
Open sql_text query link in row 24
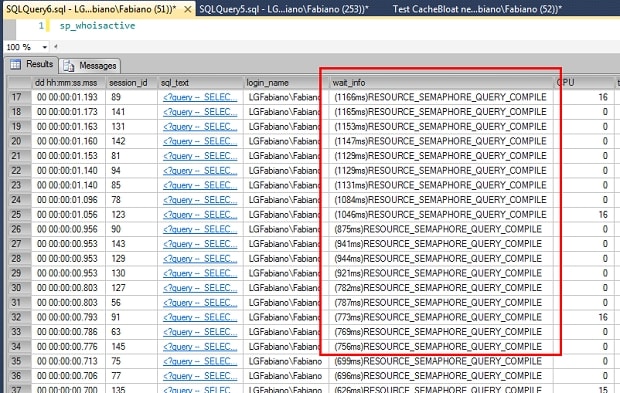tap(200, 200)
